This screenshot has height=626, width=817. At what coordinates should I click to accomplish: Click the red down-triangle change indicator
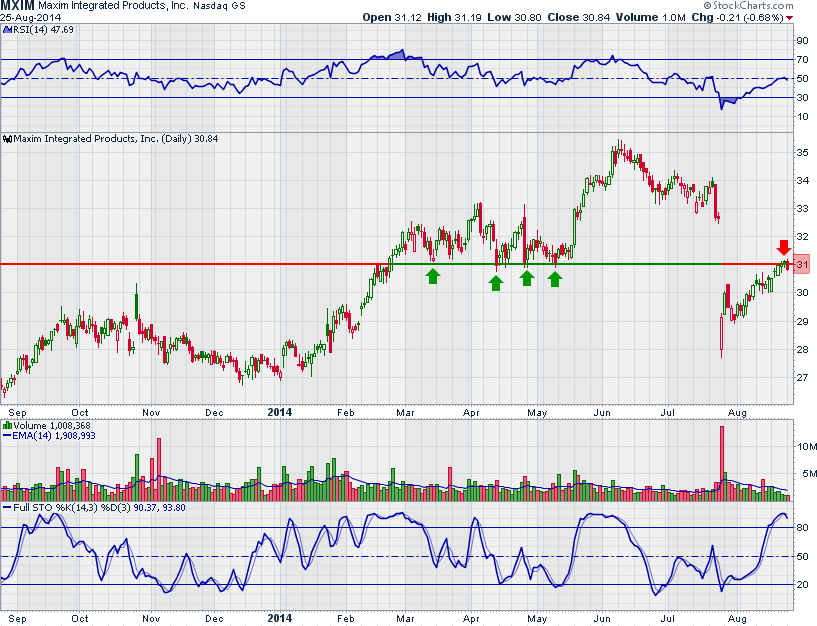[790, 18]
